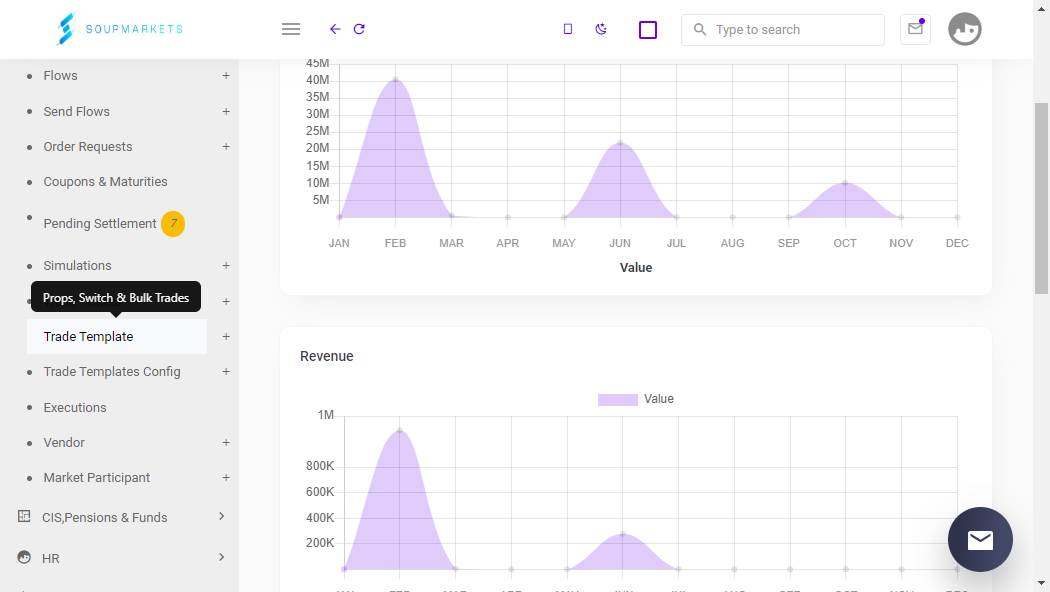
Task: Click the HR sidebar face icon
Action: click(24, 557)
